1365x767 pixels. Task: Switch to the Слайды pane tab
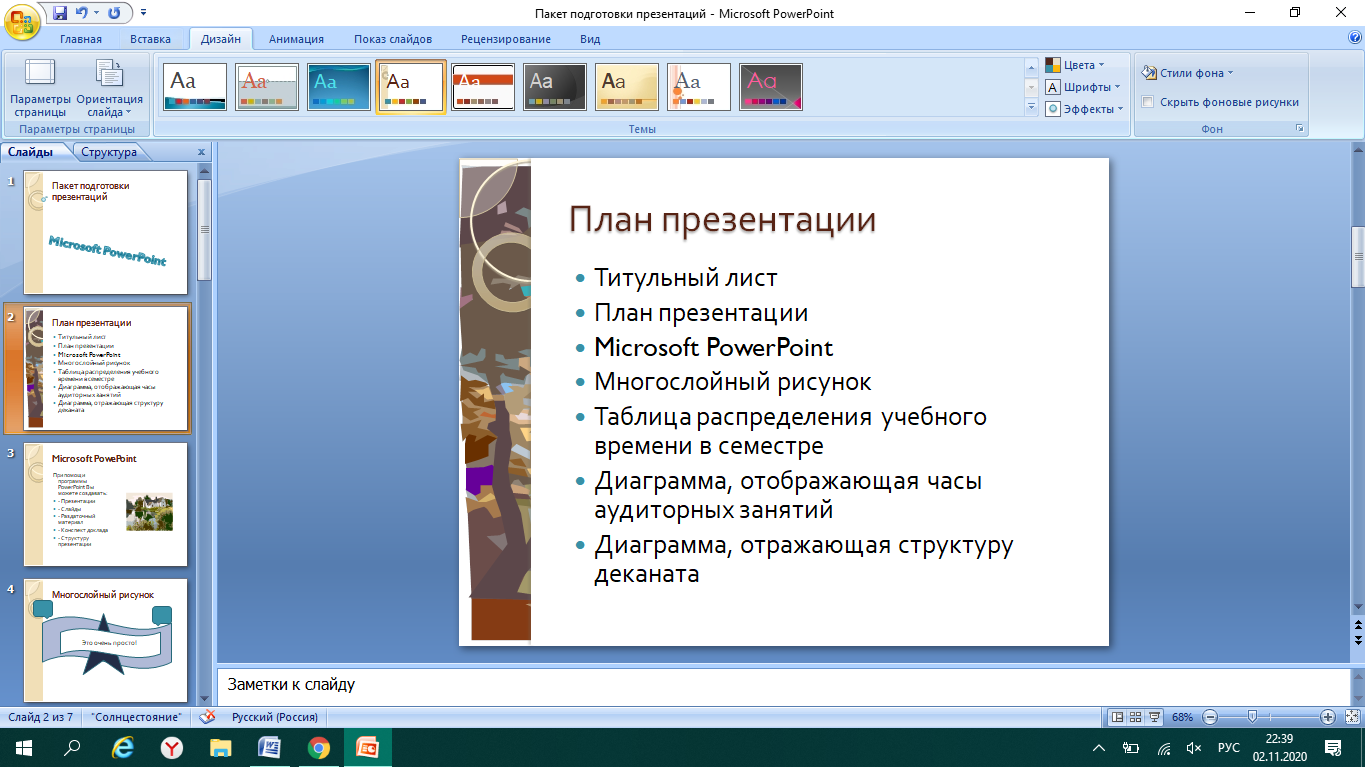click(30, 152)
